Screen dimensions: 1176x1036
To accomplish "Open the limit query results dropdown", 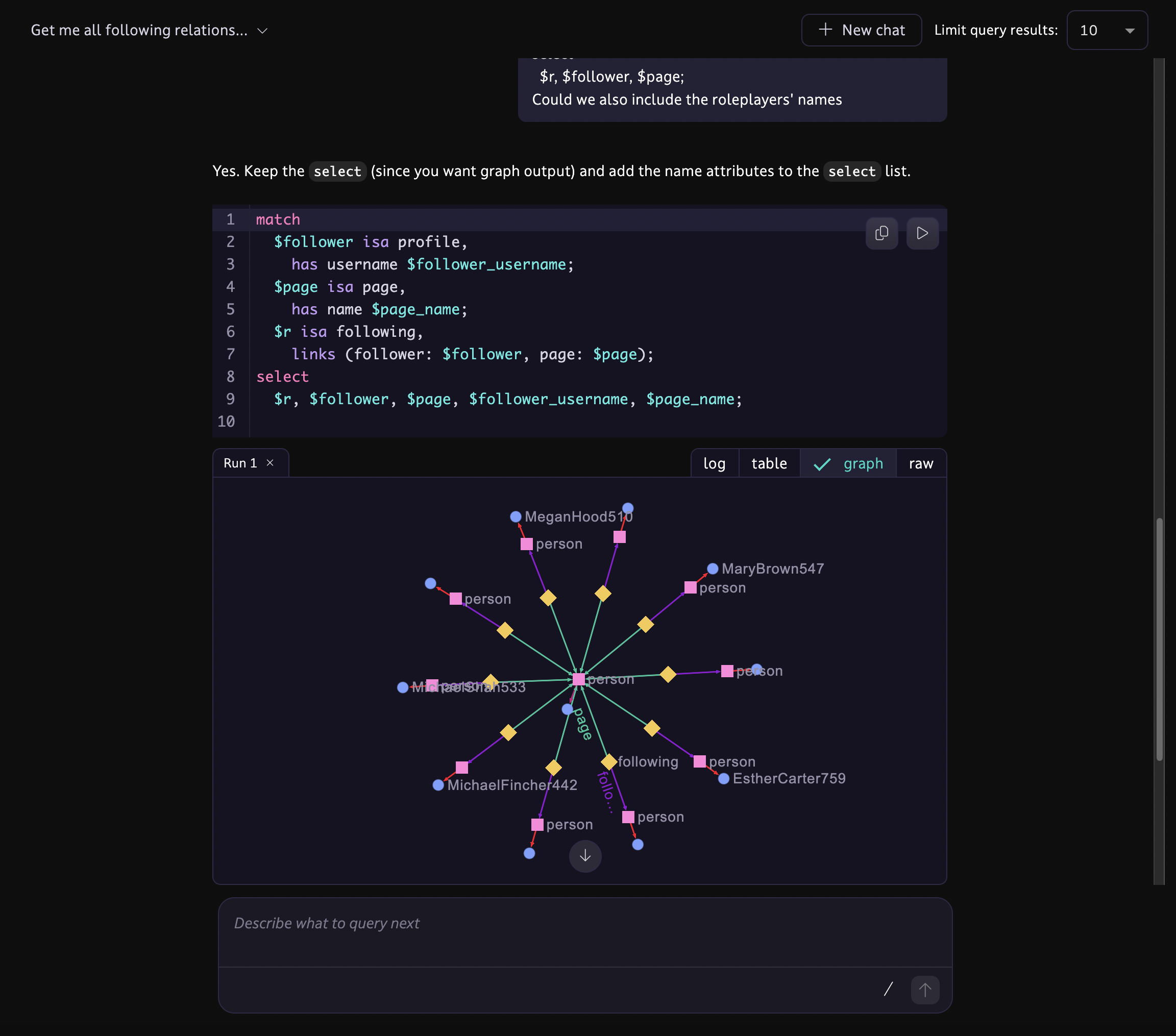I will tap(1107, 31).
